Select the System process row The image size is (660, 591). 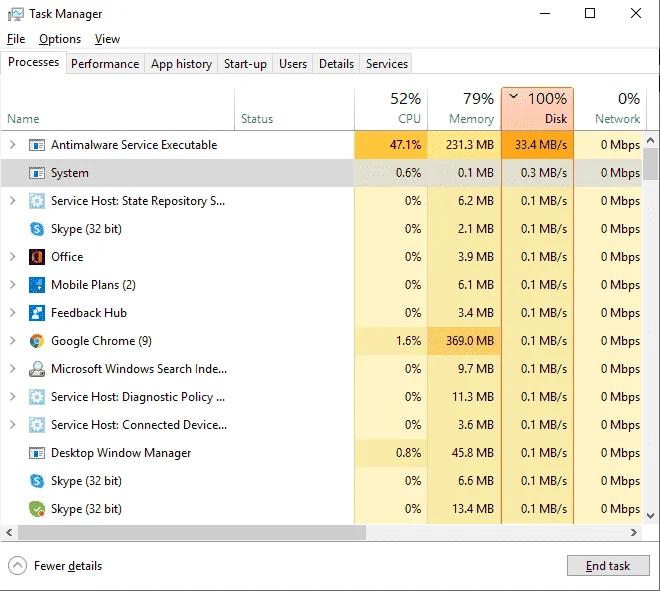point(322,173)
